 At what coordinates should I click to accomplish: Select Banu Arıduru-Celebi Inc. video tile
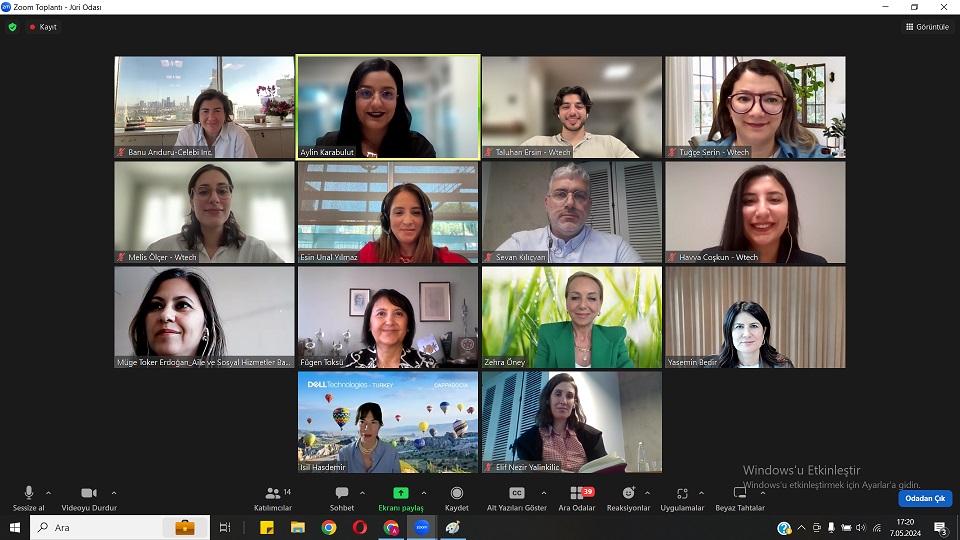pyautogui.click(x=204, y=107)
